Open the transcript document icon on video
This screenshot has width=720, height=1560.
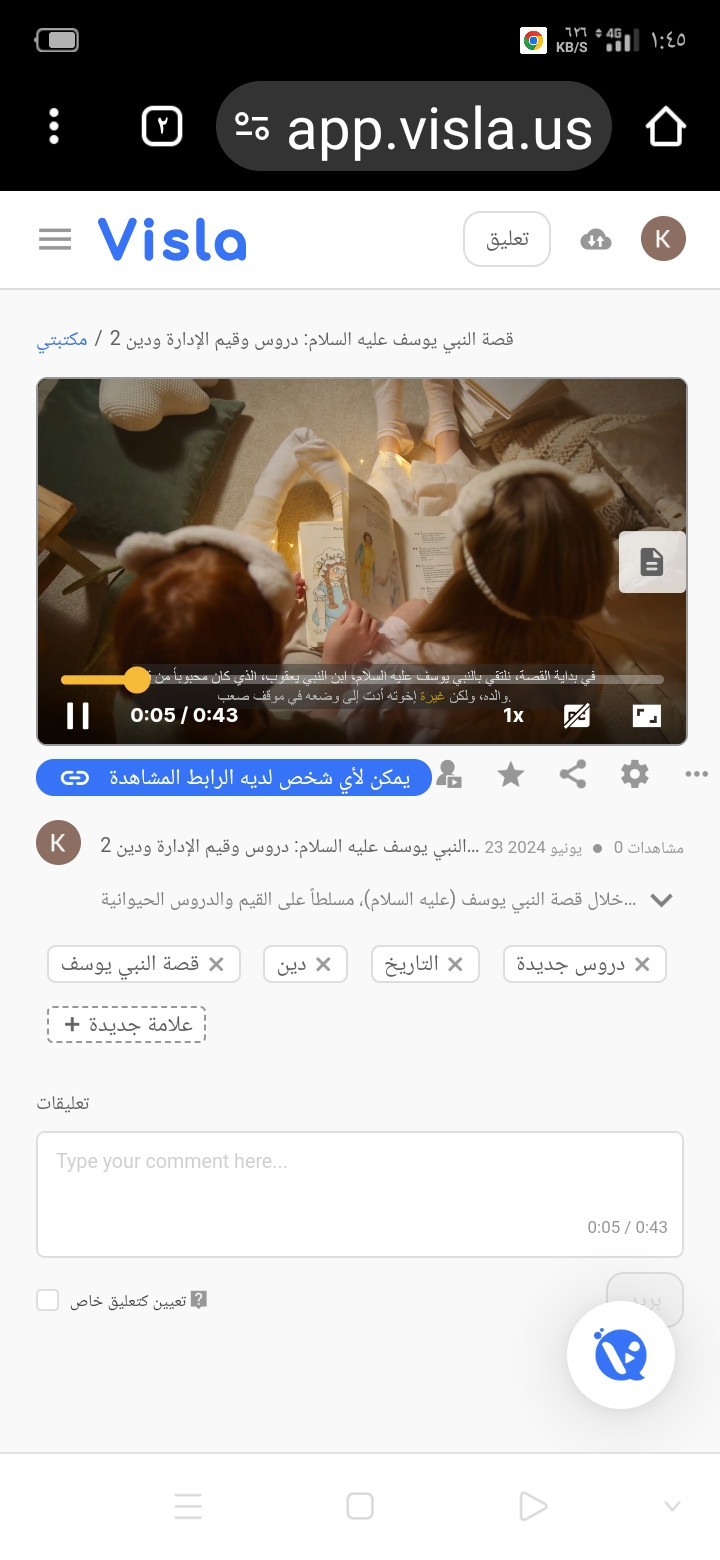652,562
